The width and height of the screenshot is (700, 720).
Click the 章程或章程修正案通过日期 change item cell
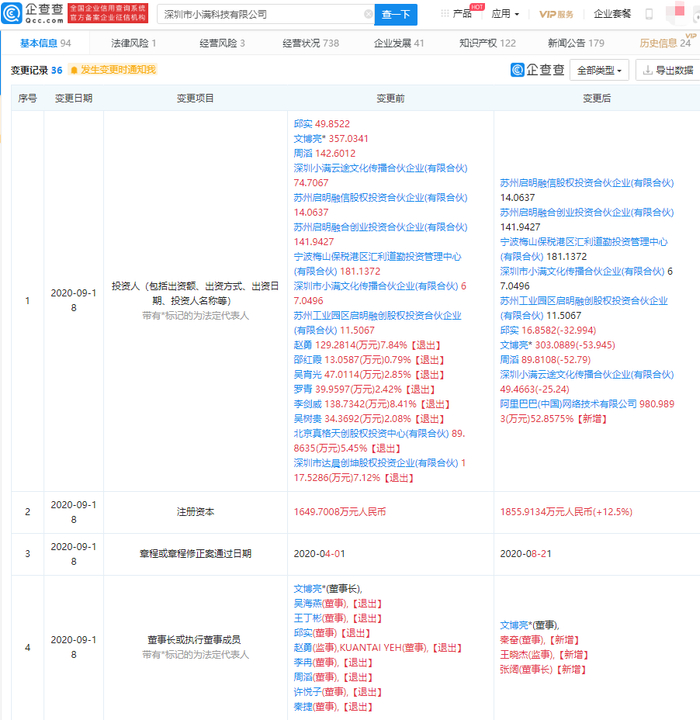pyautogui.click(x=195, y=554)
